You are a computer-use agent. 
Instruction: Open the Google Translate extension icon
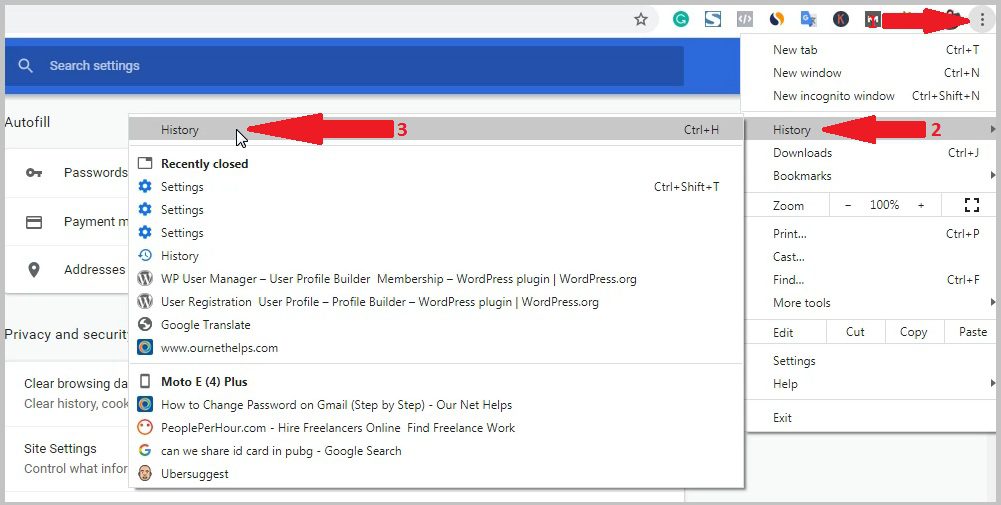coord(809,19)
